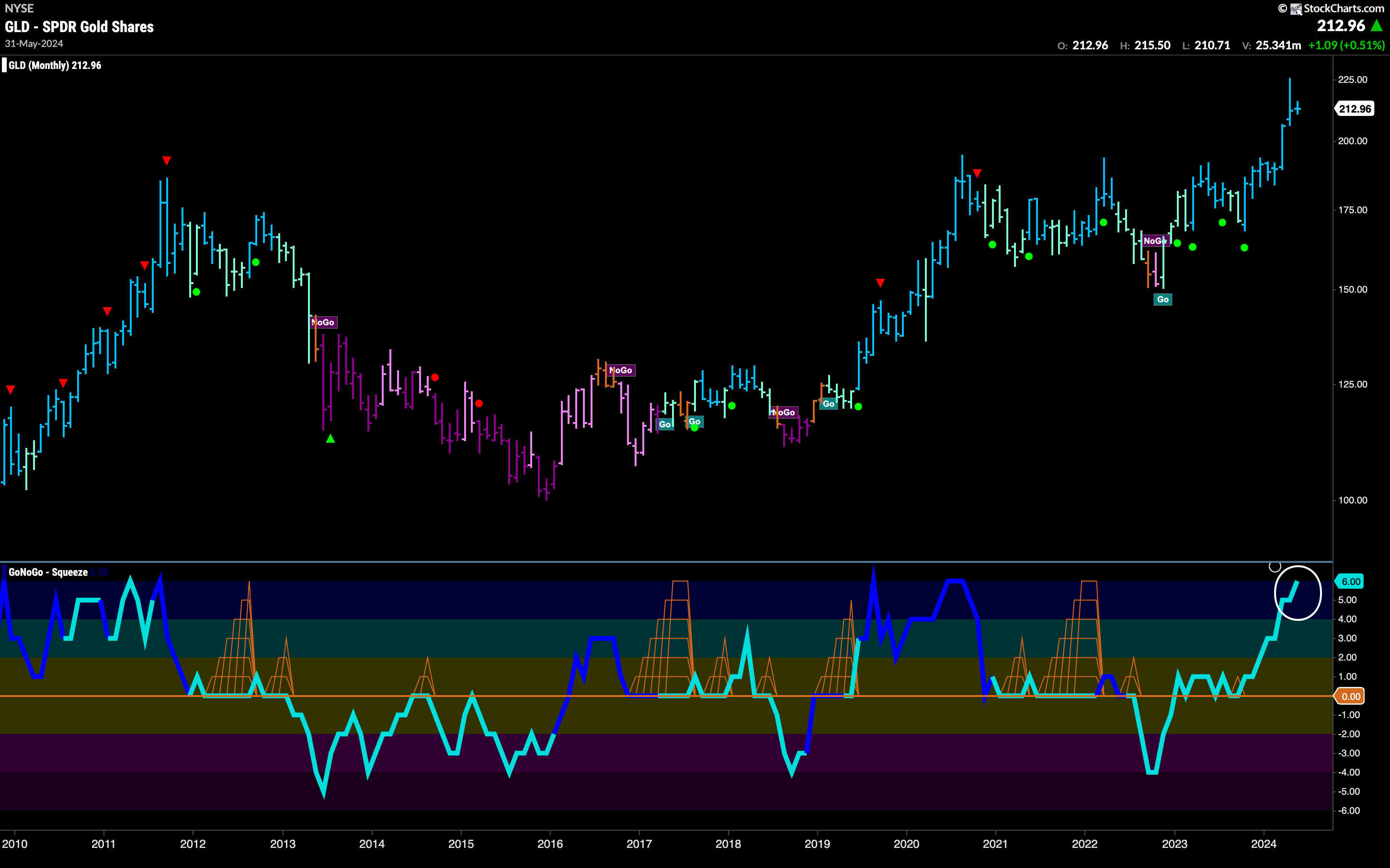
Task: Click the red dot above the late-2014 bars
Action: click(x=435, y=378)
